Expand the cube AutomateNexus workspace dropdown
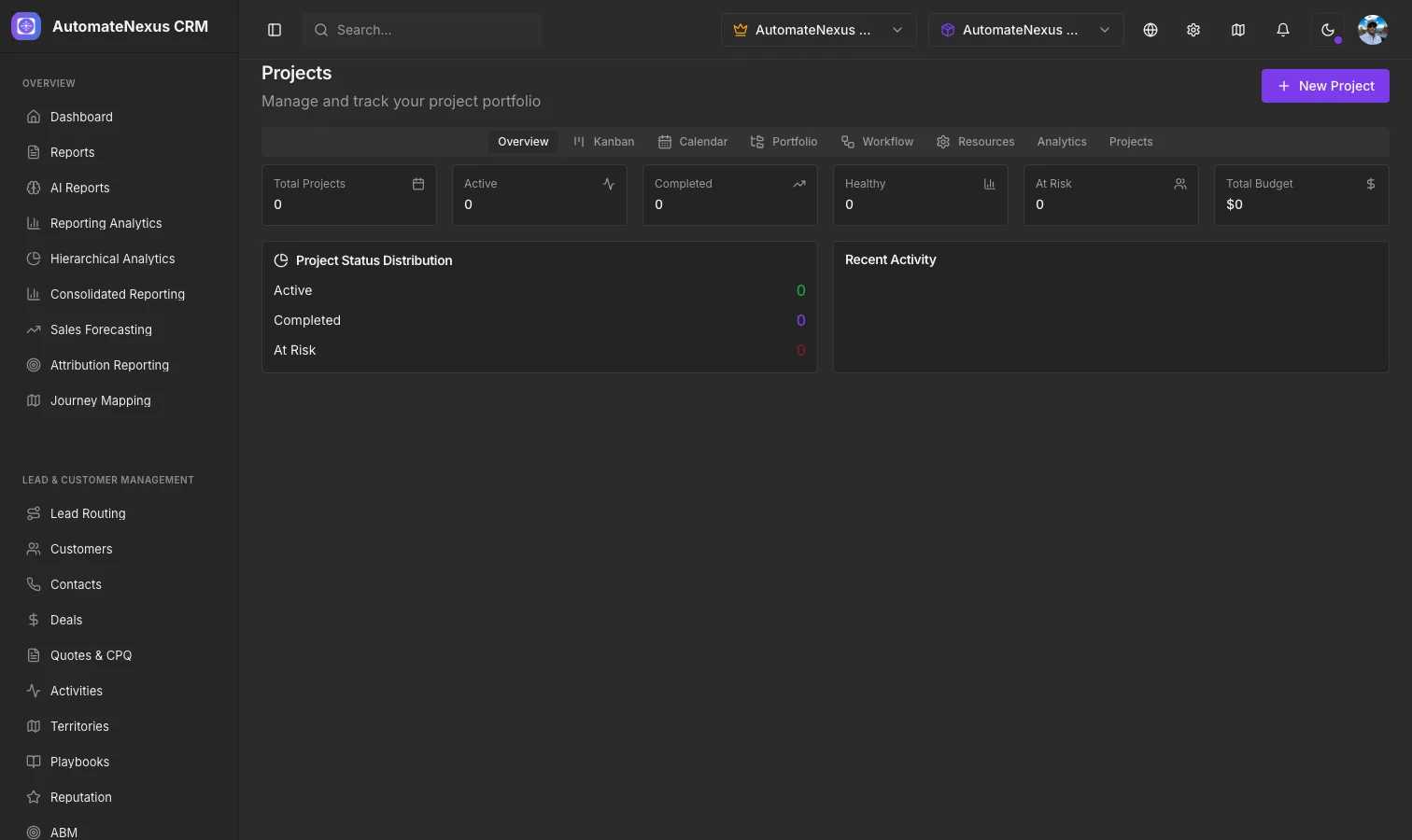The height and width of the screenshot is (840, 1412). [1025, 30]
